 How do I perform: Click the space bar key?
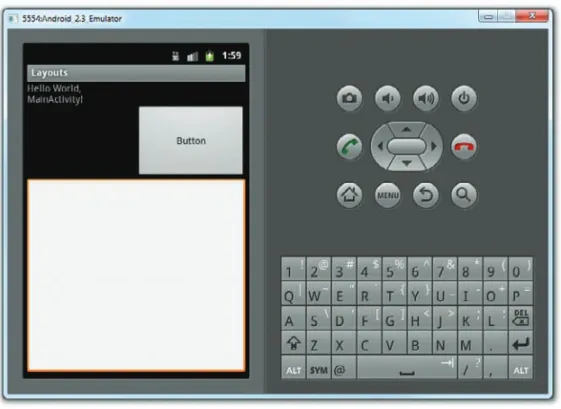407,367
